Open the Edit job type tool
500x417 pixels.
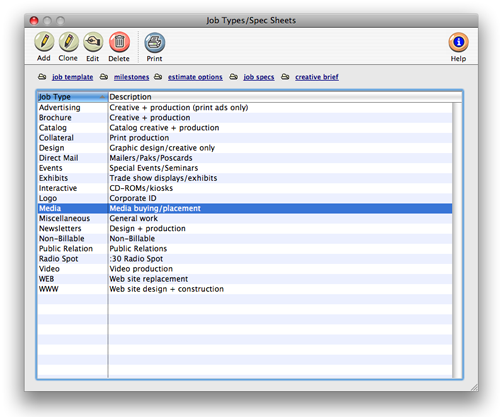pyautogui.click(x=93, y=42)
